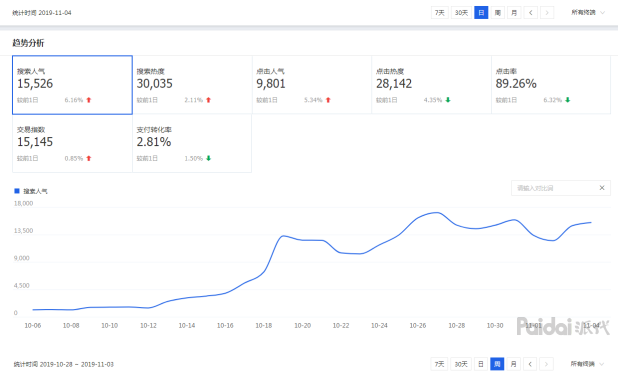Click the 日 button in bottom bar
618x372 pixels.
[480, 364]
